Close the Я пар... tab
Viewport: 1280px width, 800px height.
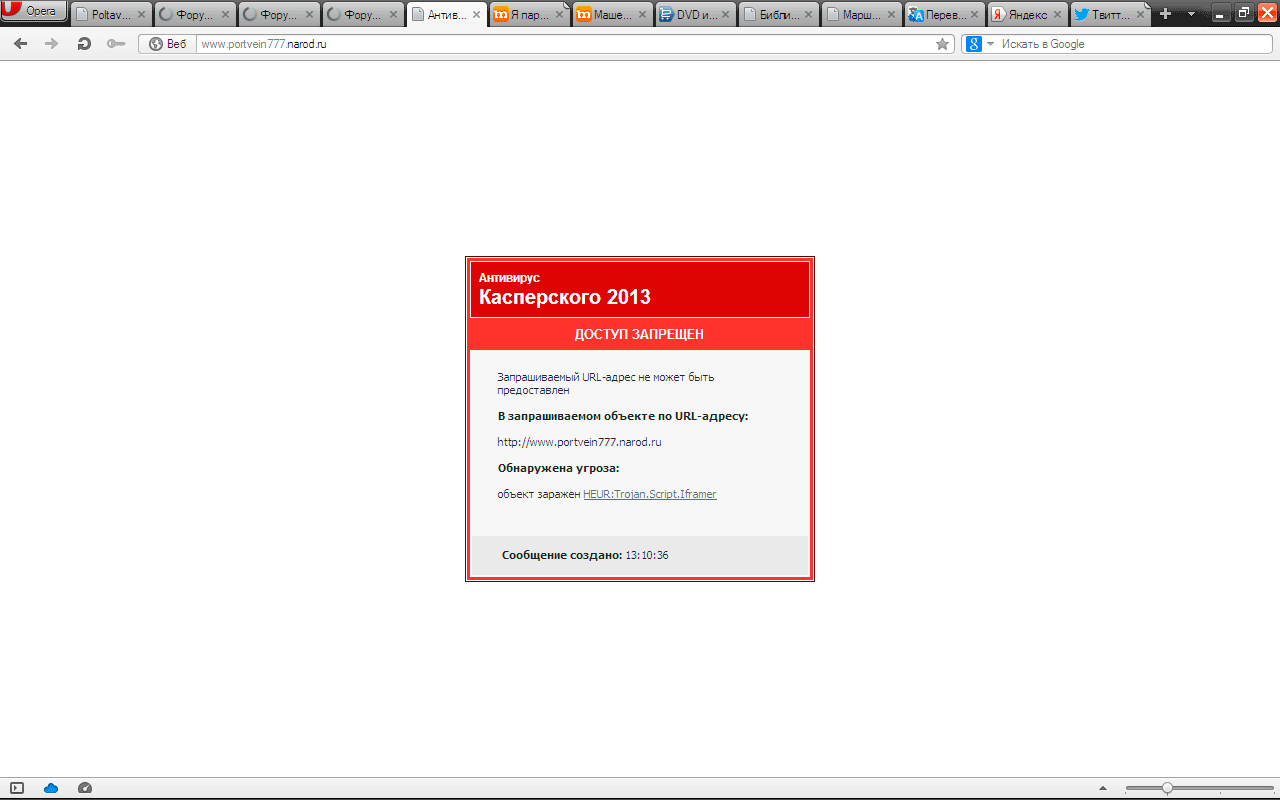[x=559, y=15]
